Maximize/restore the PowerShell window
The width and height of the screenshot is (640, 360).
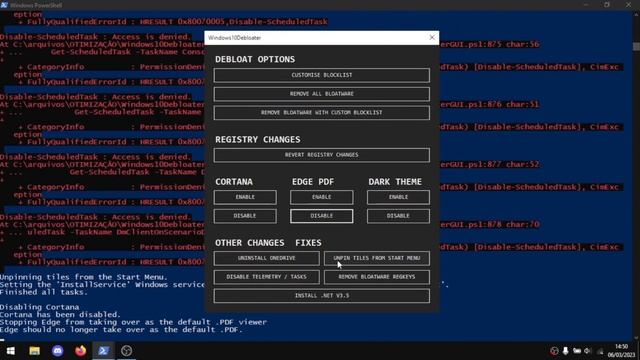tap(607, 5)
